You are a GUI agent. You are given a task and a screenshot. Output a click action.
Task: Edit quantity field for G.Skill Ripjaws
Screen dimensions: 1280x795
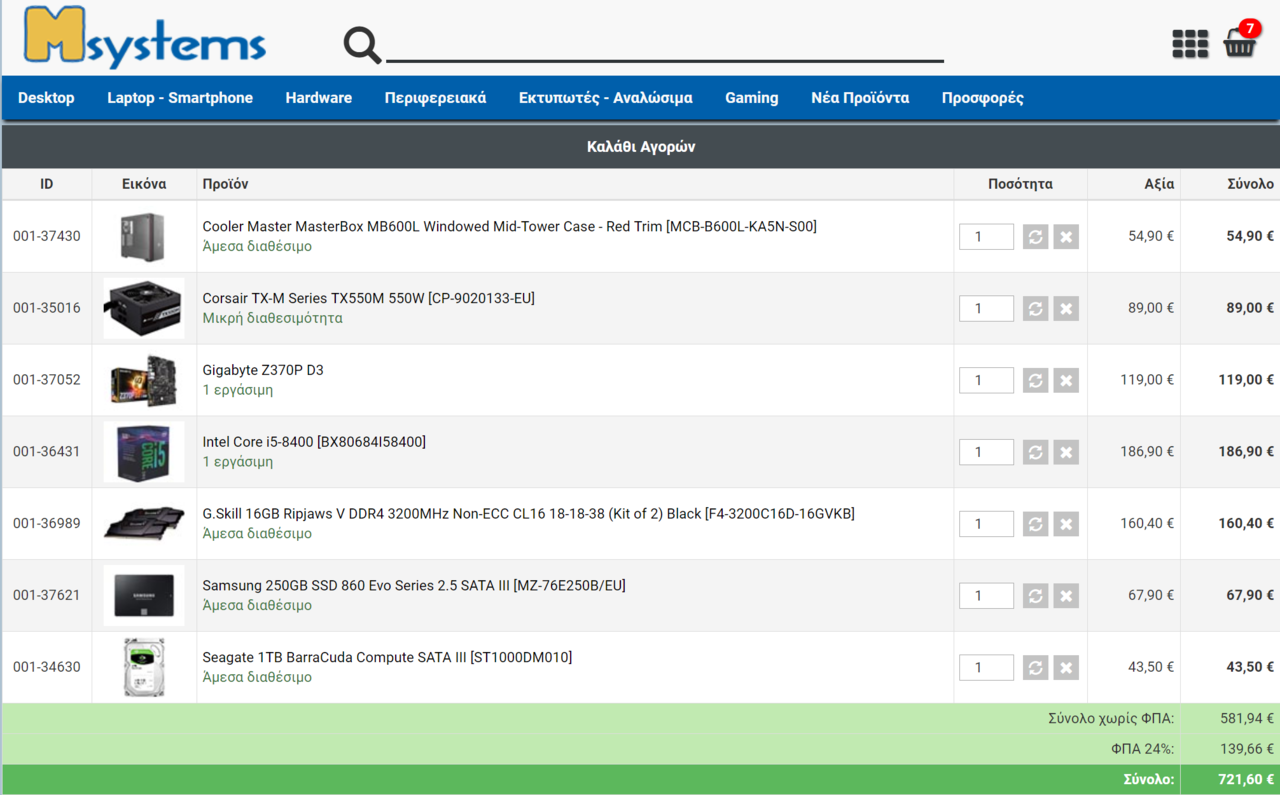(986, 524)
